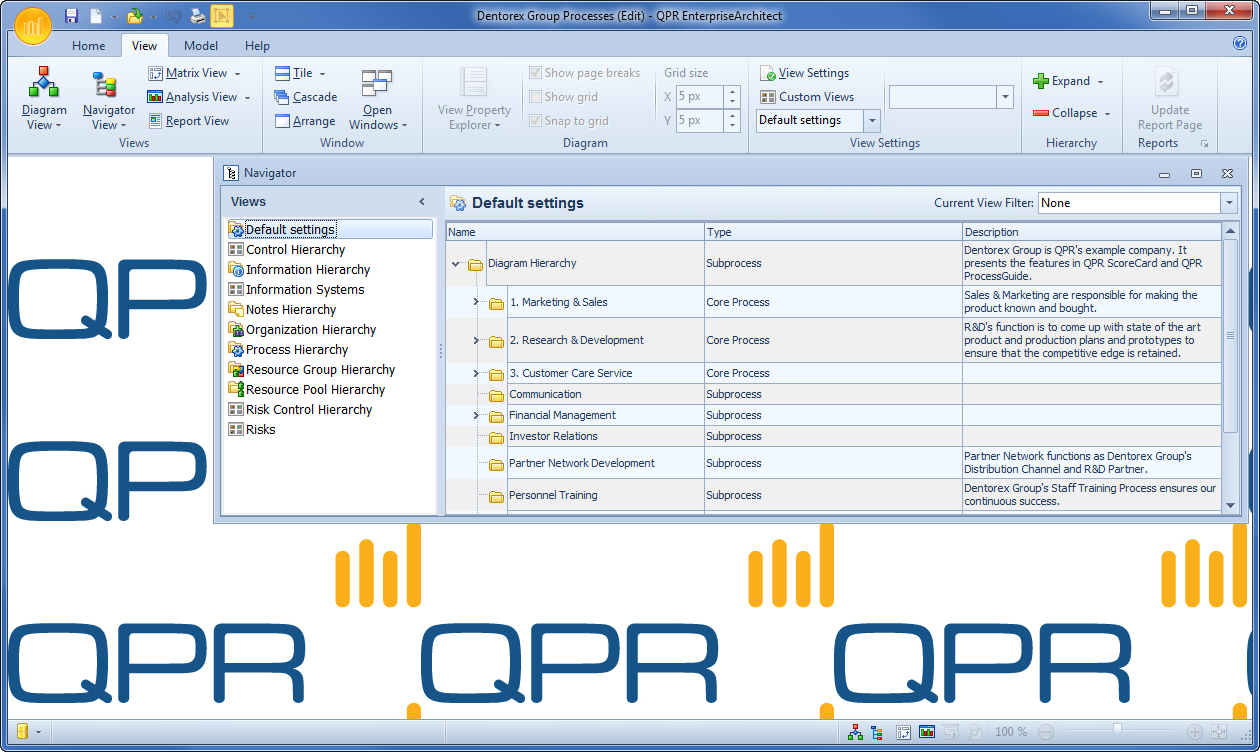Open the Default settings view dropdown in ribbon
The image size is (1260, 752).
click(x=871, y=121)
